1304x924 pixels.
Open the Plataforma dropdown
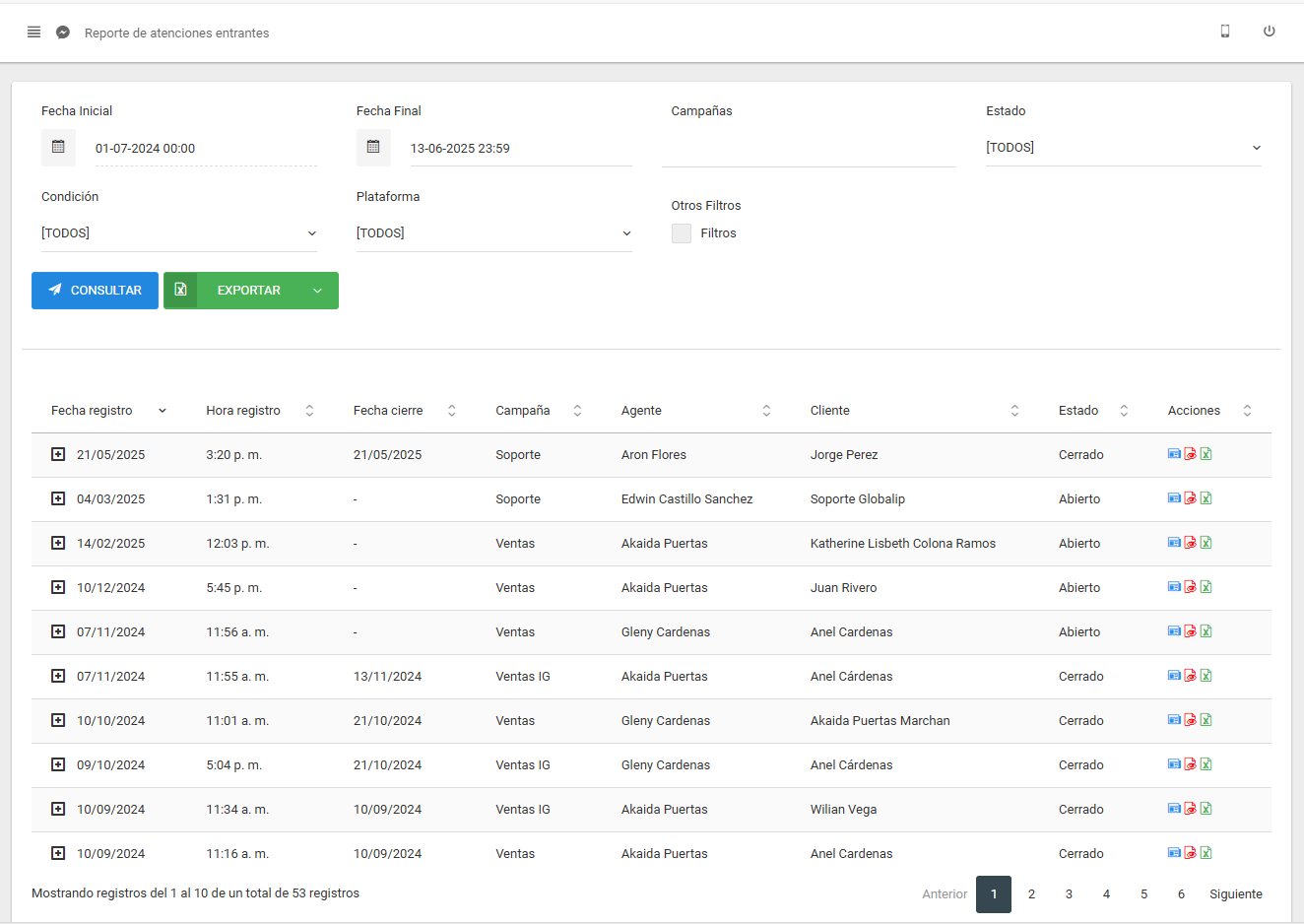493,233
